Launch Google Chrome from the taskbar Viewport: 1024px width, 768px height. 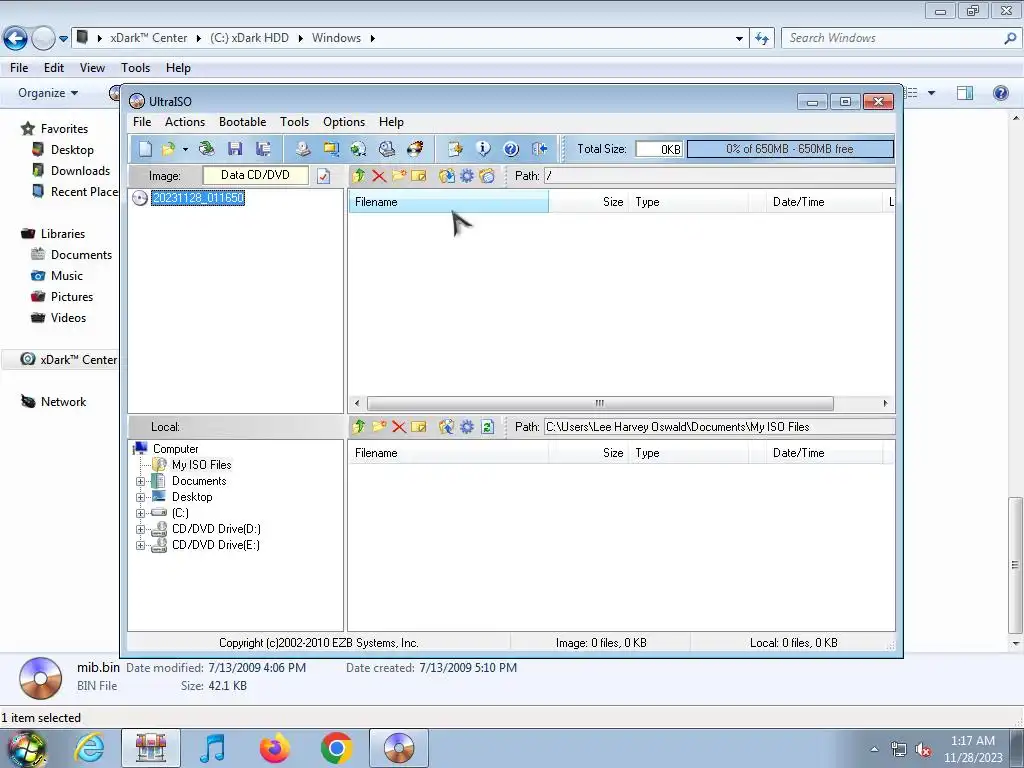point(336,748)
